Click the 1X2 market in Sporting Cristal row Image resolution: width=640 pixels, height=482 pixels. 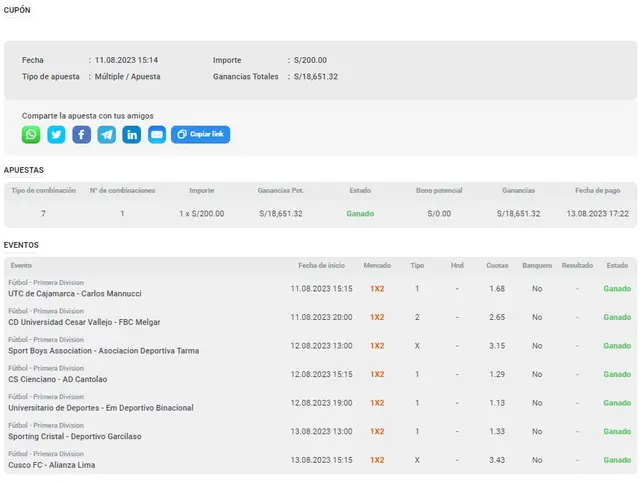tap(377, 431)
